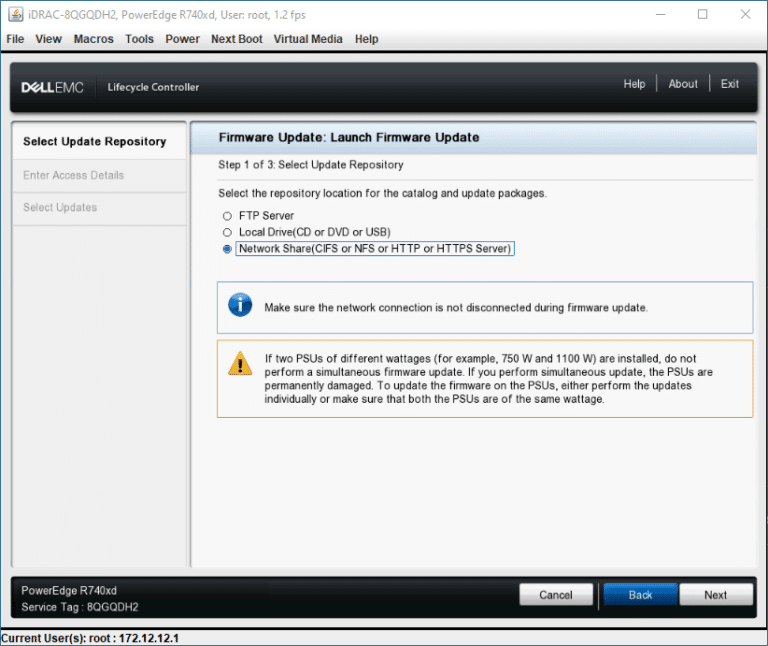Click the blue information icon
The width and height of the screenshot is (768, 646).
pos(240,305)
